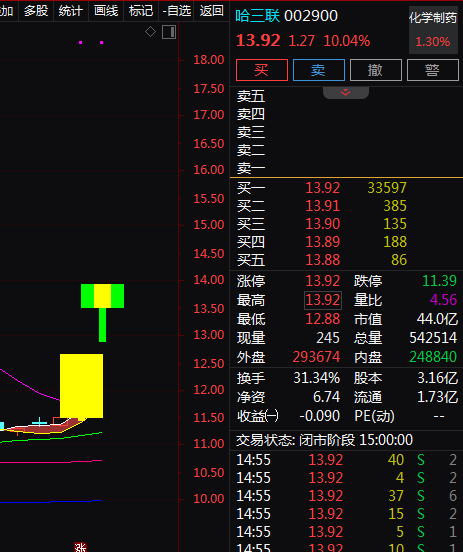Toggle the side panel layout icon

169,32
